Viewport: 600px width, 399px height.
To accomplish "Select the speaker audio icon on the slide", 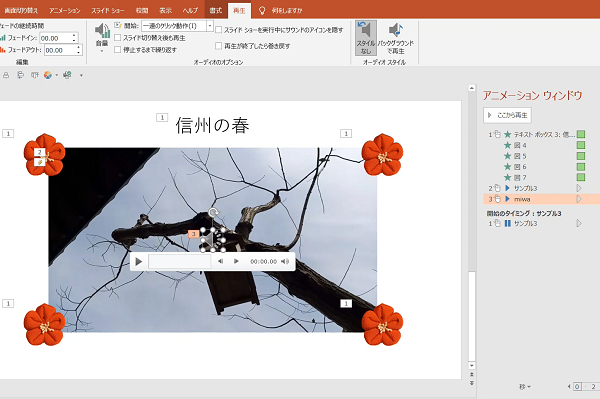I will [x=213, y=239].
